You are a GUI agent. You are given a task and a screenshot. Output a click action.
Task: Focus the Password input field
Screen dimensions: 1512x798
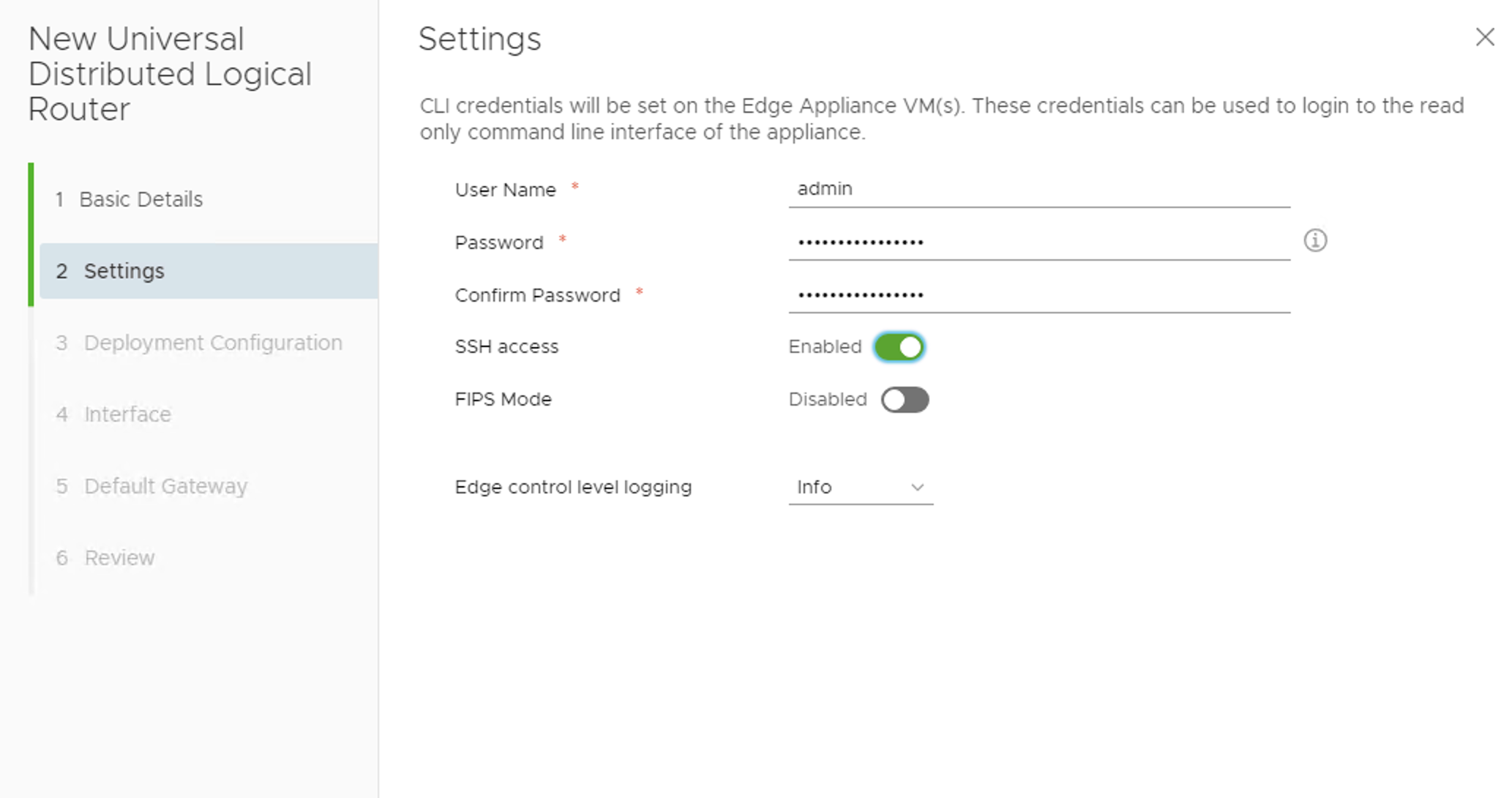pyautogui.click(x=1038, y=242)
